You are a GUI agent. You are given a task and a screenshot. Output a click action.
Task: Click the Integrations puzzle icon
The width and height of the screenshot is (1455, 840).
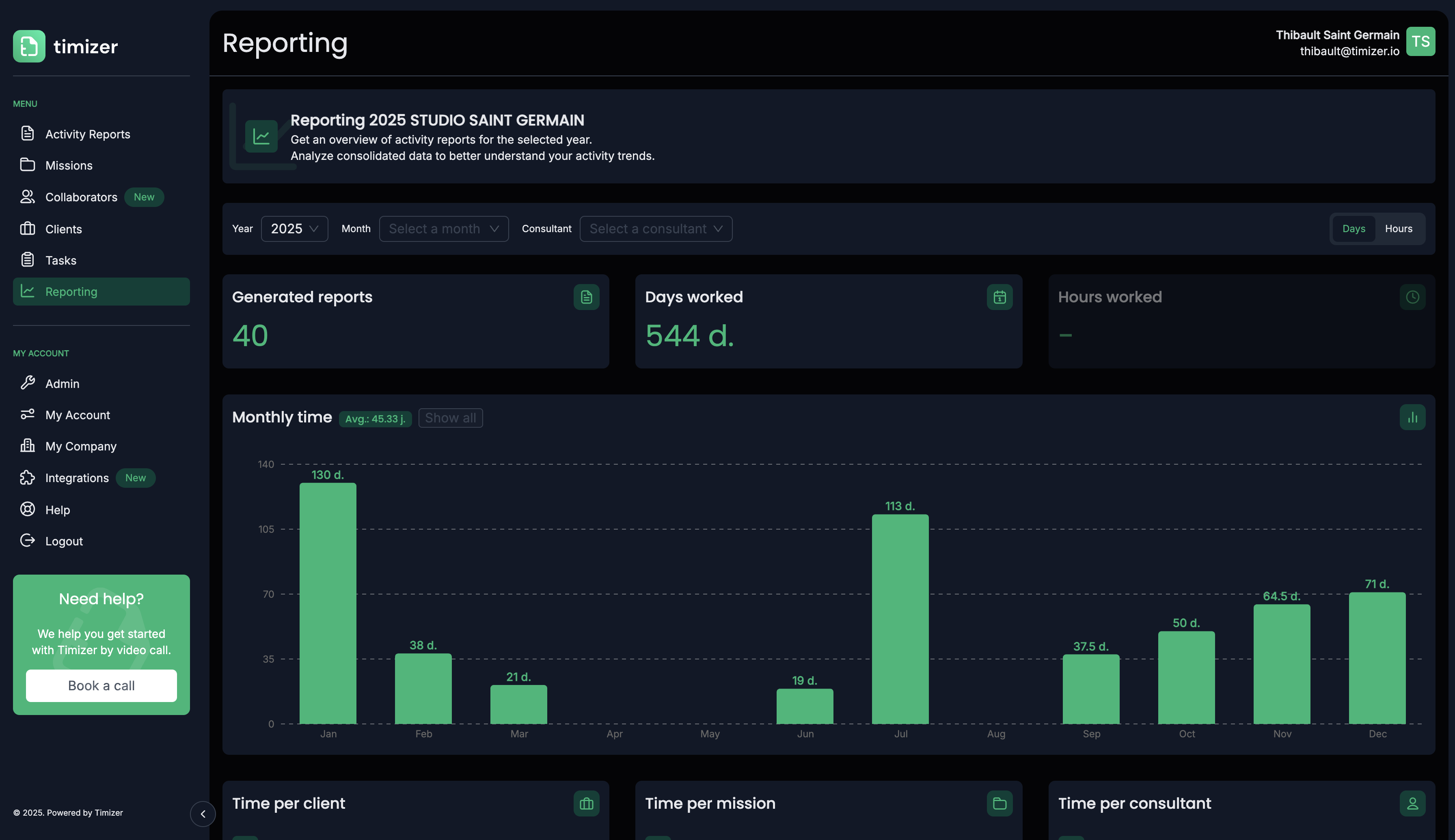point(28,478)
